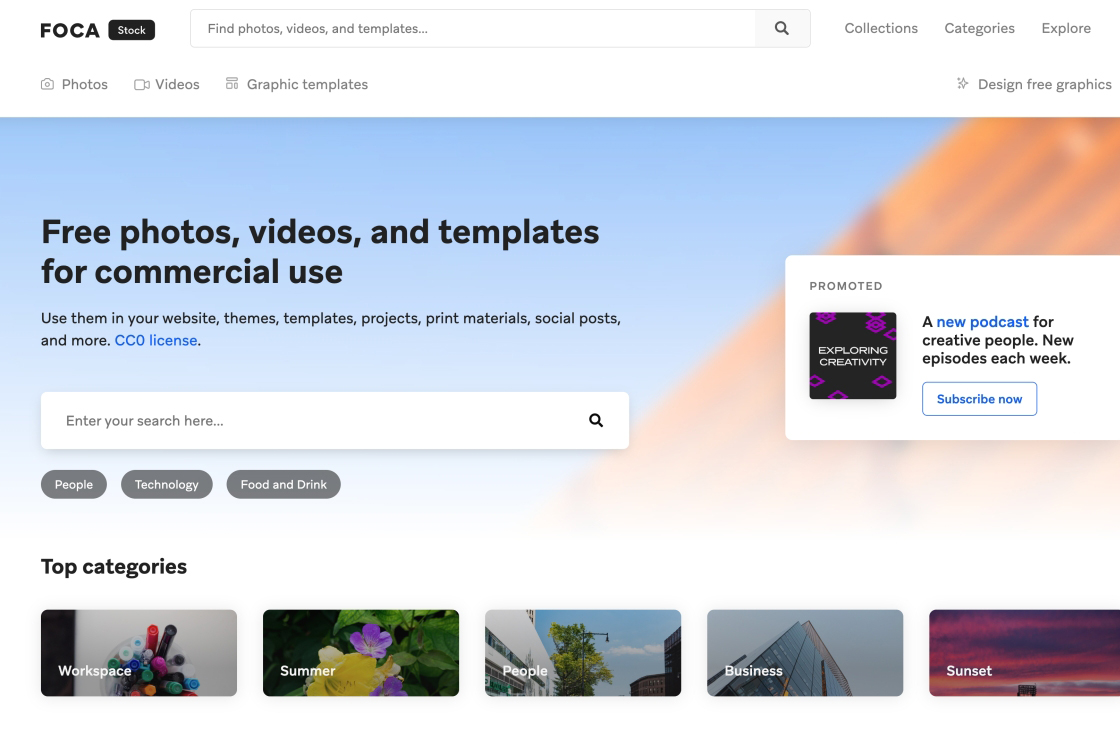
Task: Click the sparkle icon beside Design free graphics
Action: click(963, 84)
